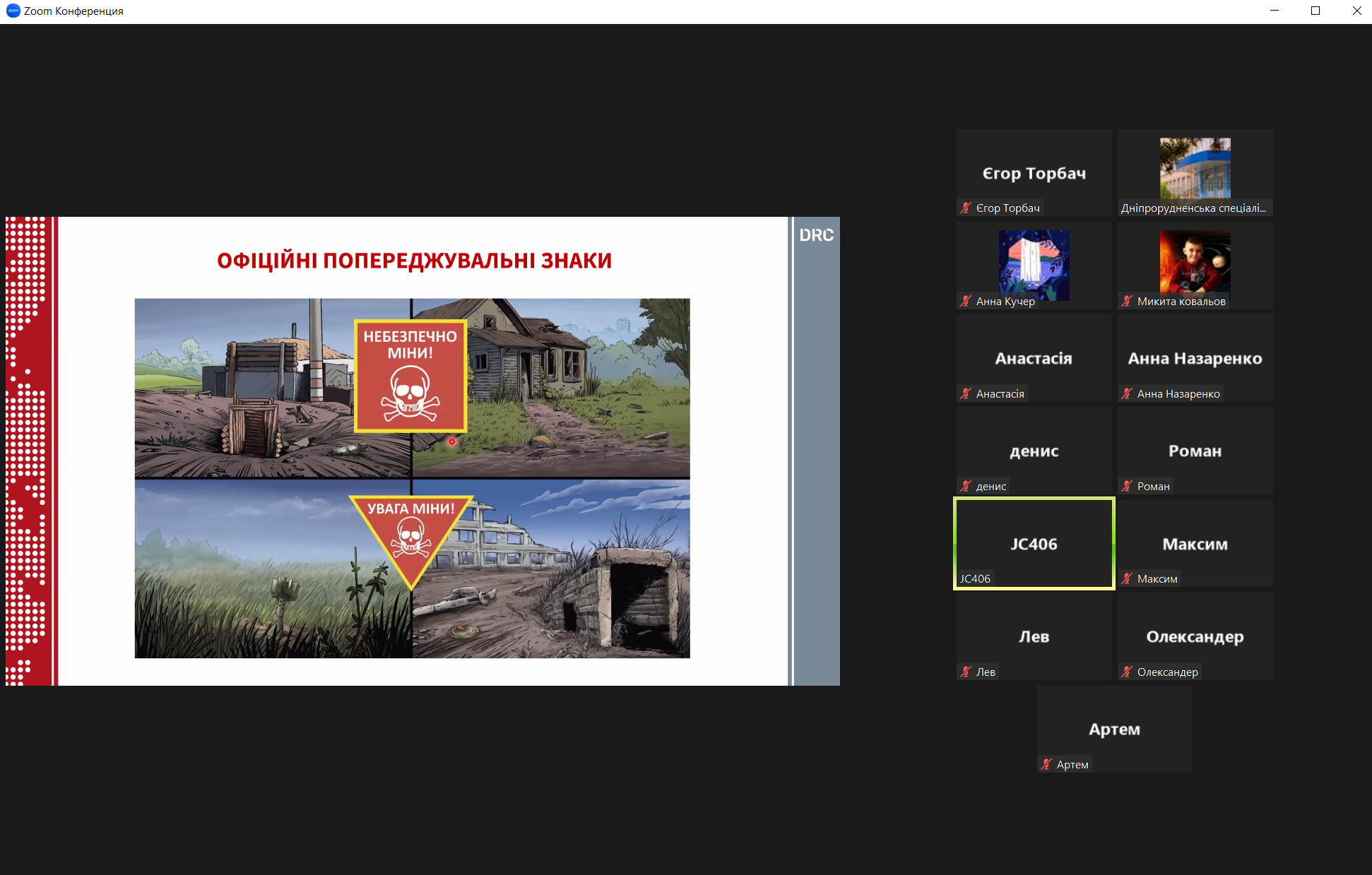Select the Максим participant tile
Screen dimensions: 1372x875
pos(1195,543)
